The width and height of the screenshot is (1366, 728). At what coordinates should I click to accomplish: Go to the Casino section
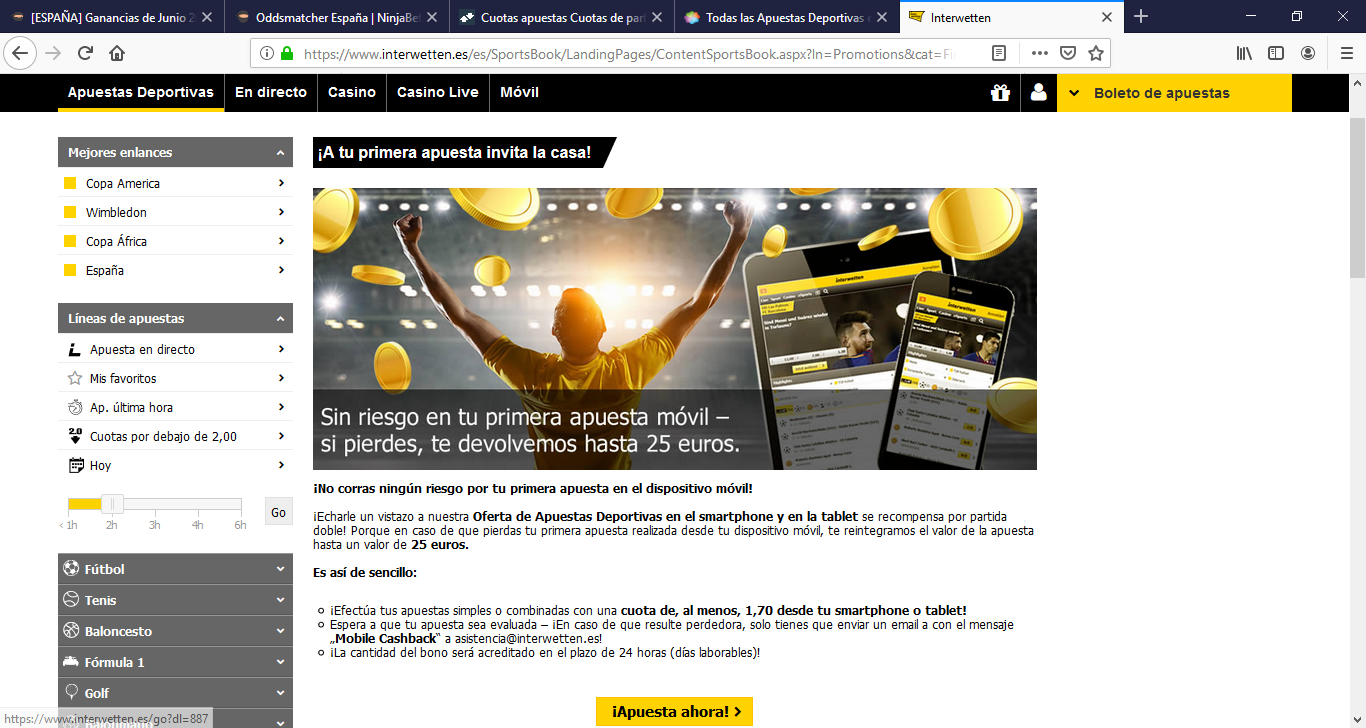pyautogui.click(x=352, y=92)
